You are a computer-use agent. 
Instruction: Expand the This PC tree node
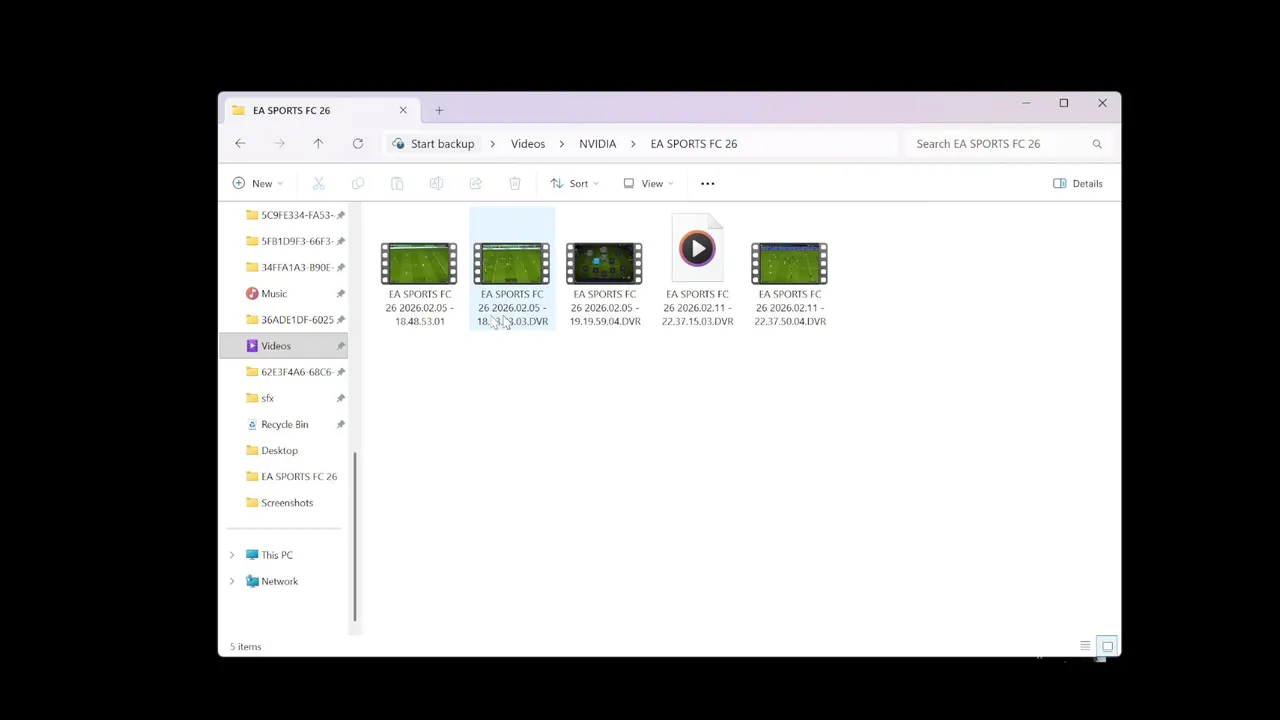click(x=232, y=555)
